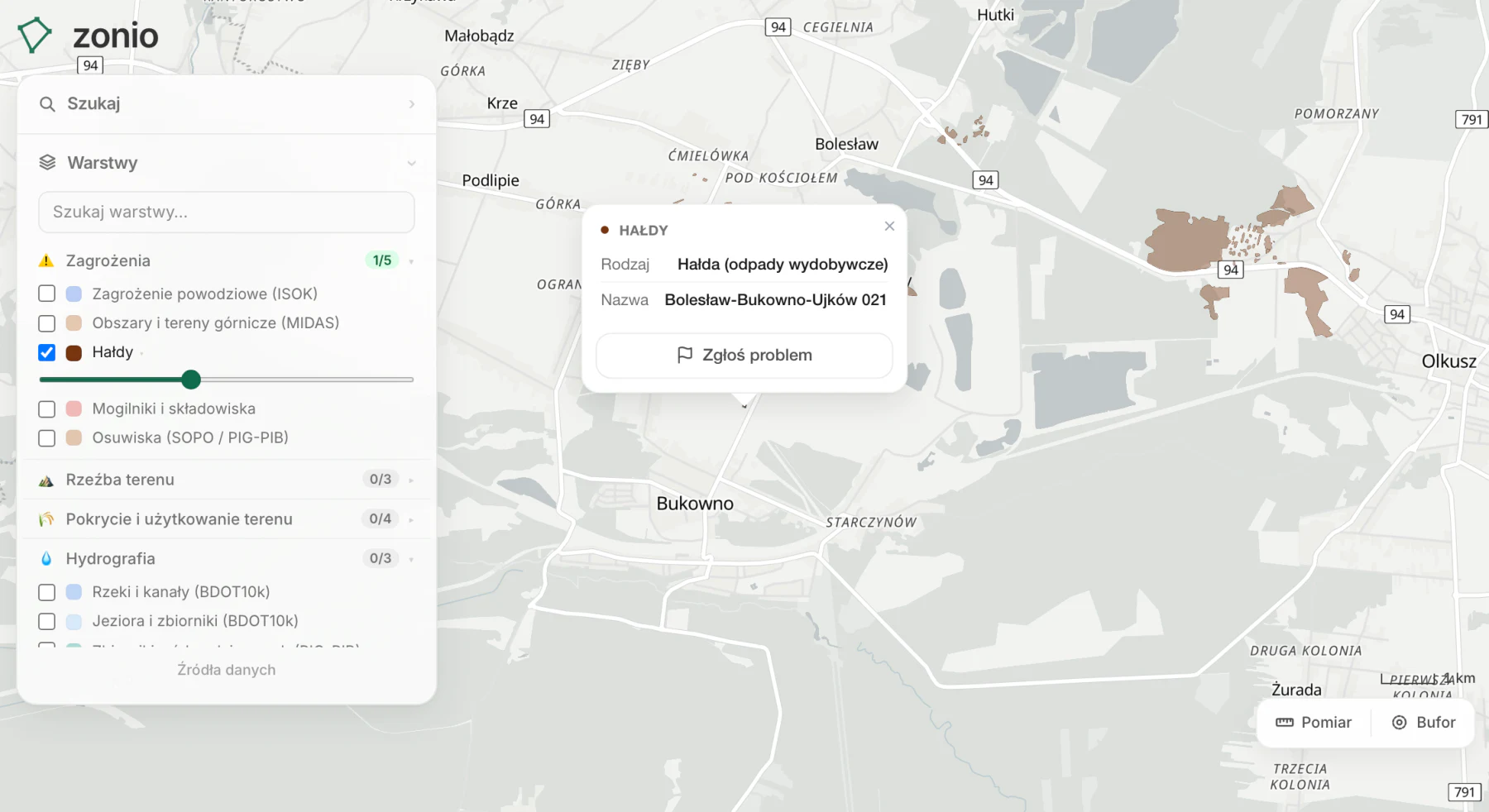The image size is (1489, 812).
Task: Open the Szukaj search row
Action: (x=226, y=104)
